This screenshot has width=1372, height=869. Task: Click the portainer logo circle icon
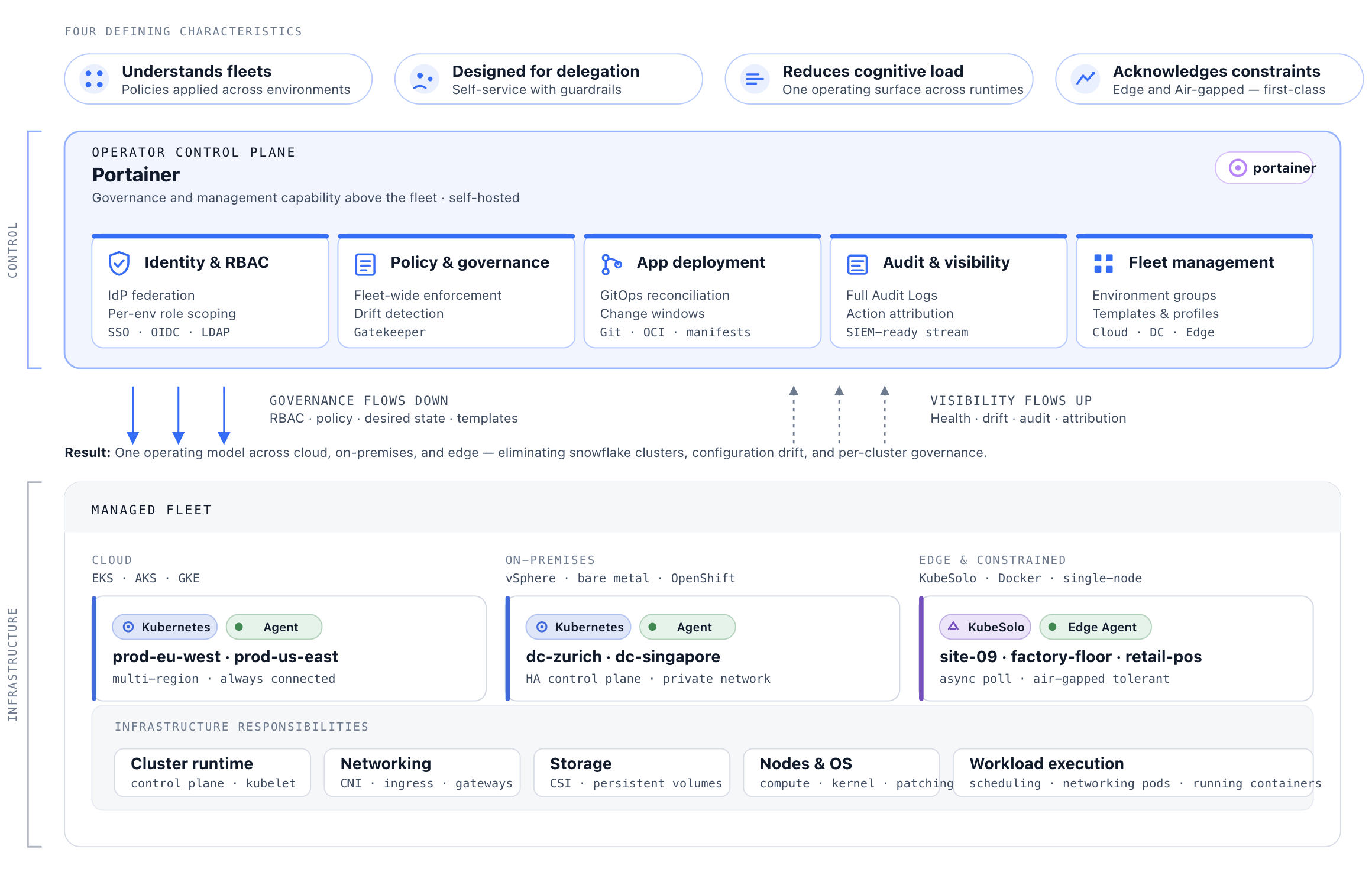[x=1238, y=168]
